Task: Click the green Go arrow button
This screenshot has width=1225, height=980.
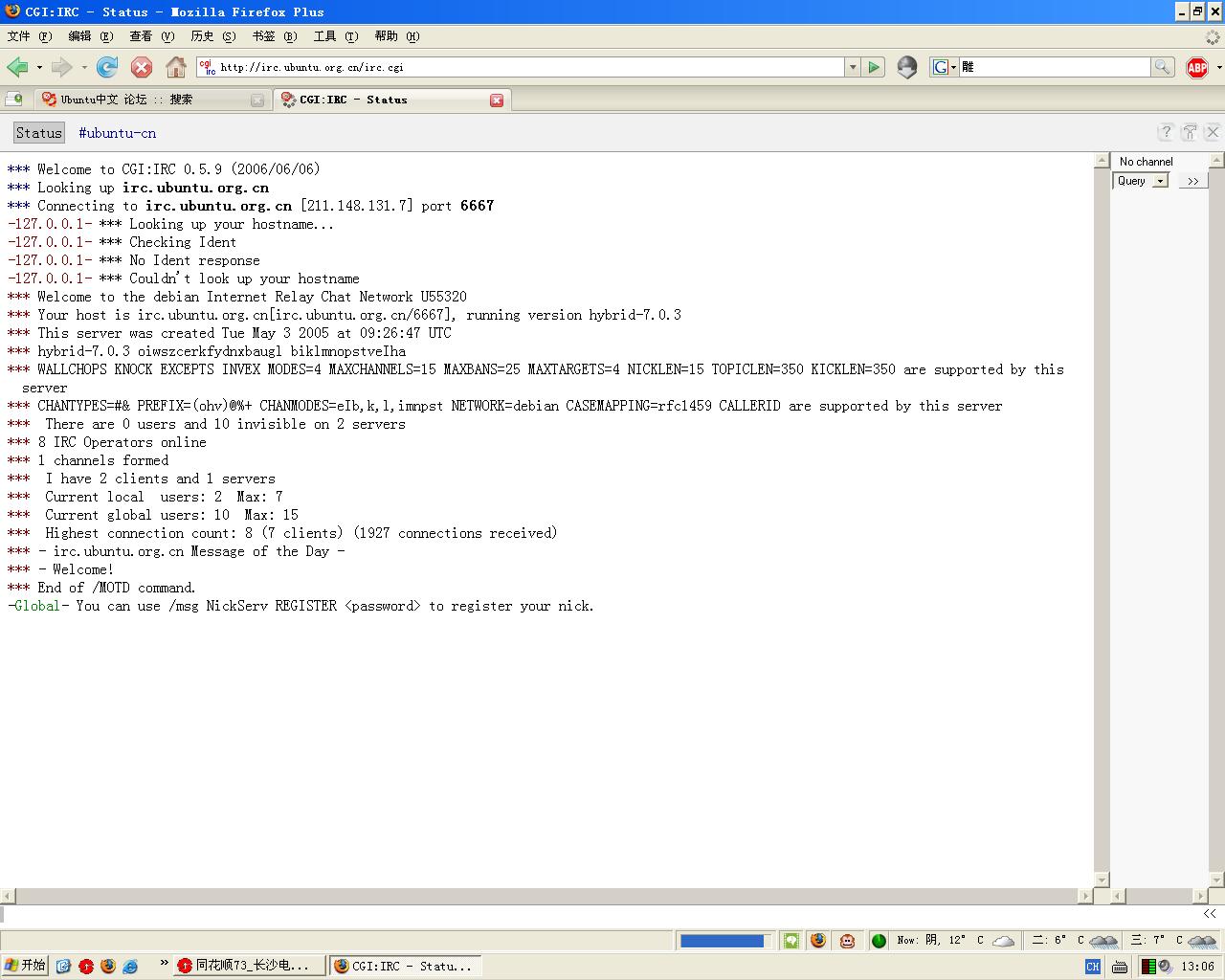Action: [x=874, y=67]
